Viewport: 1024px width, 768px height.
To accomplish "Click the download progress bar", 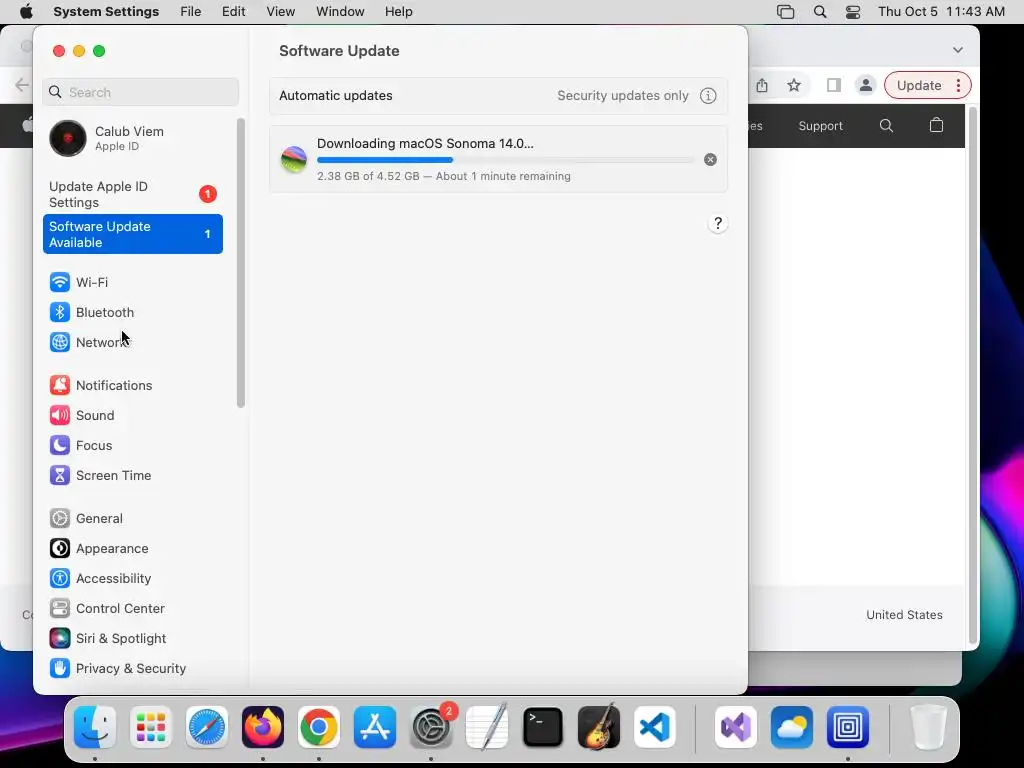I will (505, 160).
